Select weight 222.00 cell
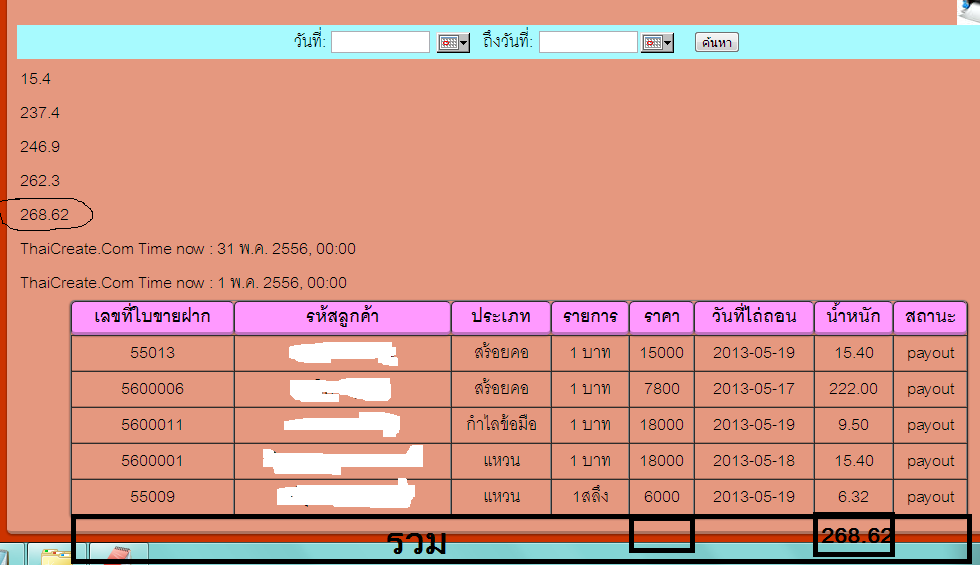Viewport: 980px width, 565px height. 853,389
